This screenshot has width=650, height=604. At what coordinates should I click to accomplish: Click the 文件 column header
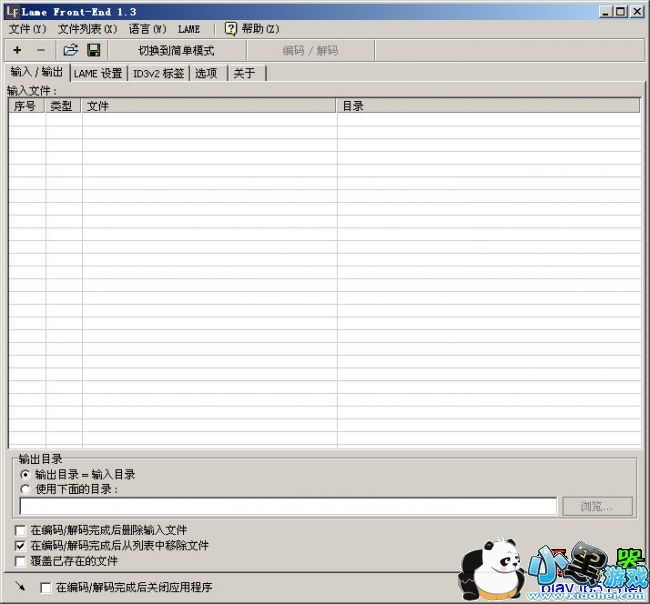tap(209, 106)
